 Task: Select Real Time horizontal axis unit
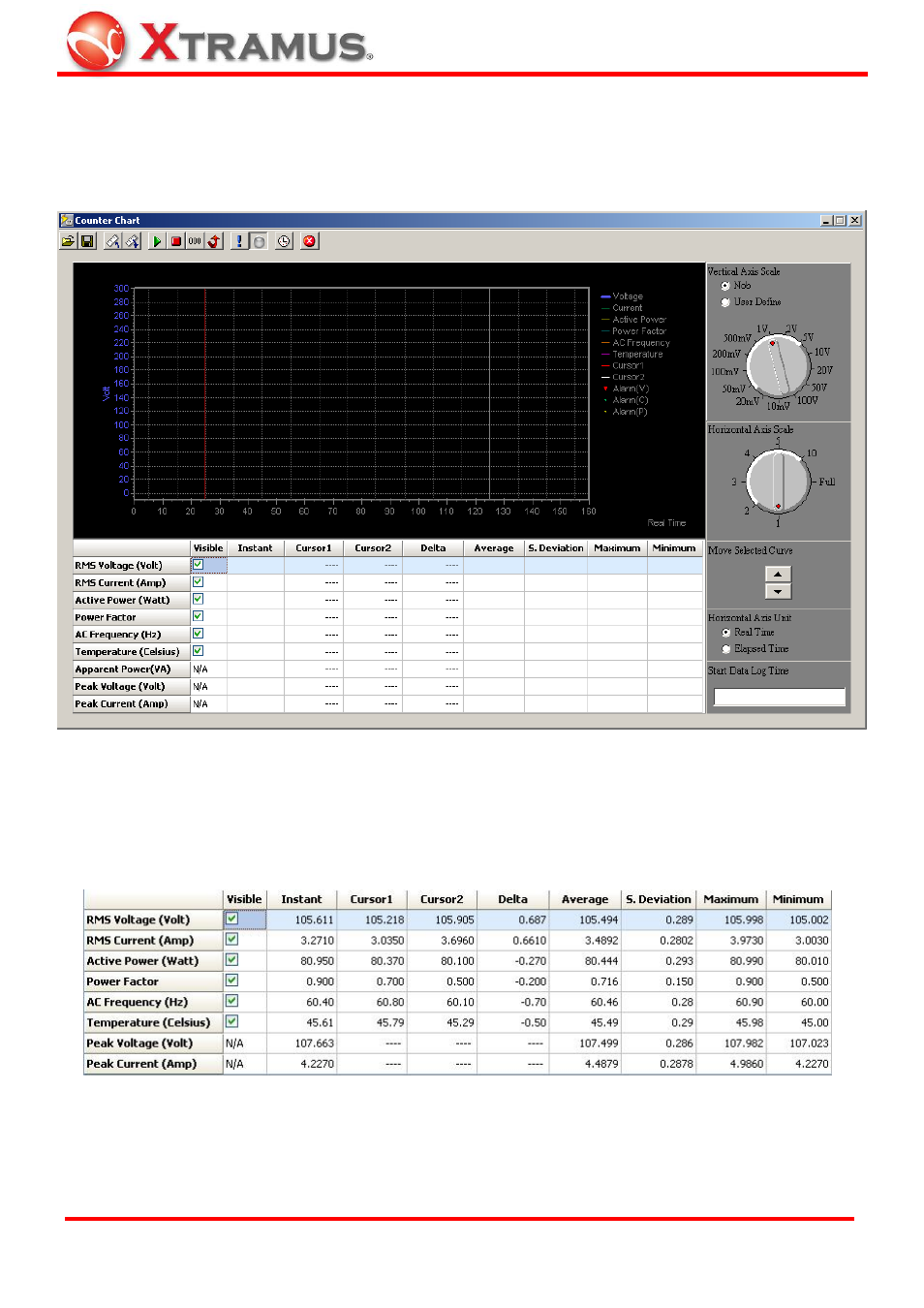[725, 633]
